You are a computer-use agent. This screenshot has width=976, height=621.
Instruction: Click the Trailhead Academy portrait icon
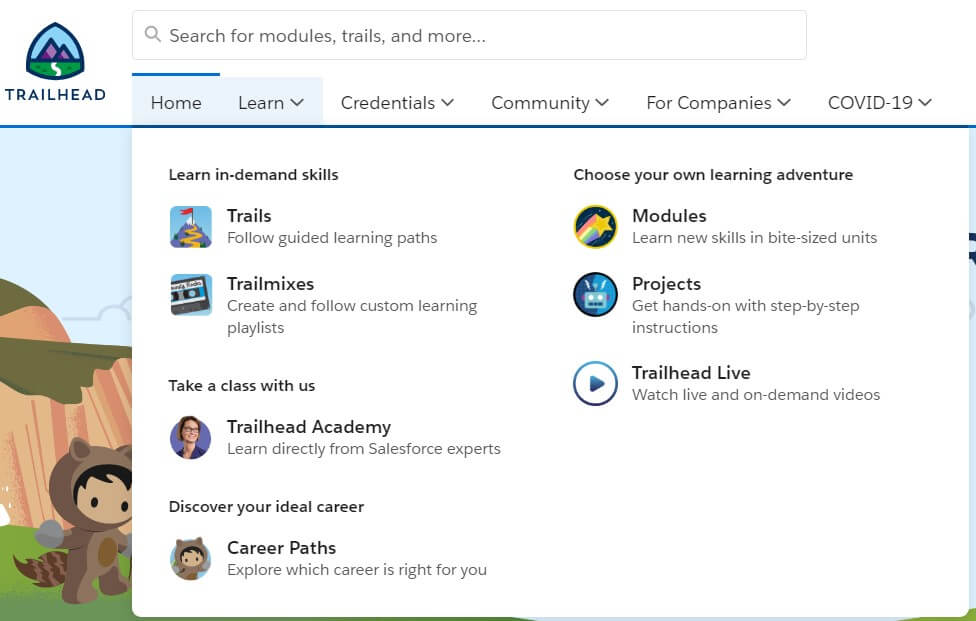[190, 437]
